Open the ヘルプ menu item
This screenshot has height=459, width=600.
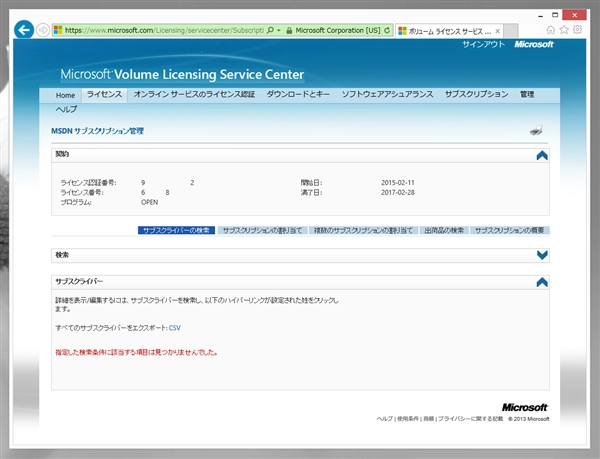tap(66, 109)
